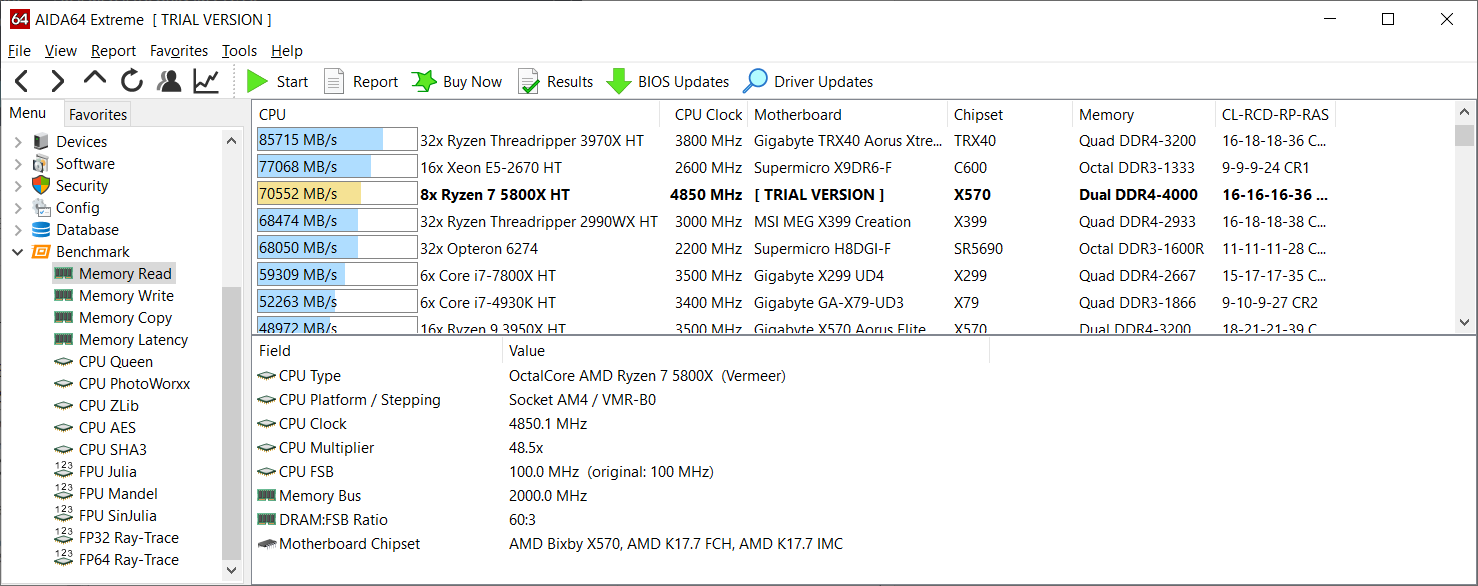Viewport: 1478px width, 586px height.
Task: Open the Report menu
Action: click(x=113, y=51)
